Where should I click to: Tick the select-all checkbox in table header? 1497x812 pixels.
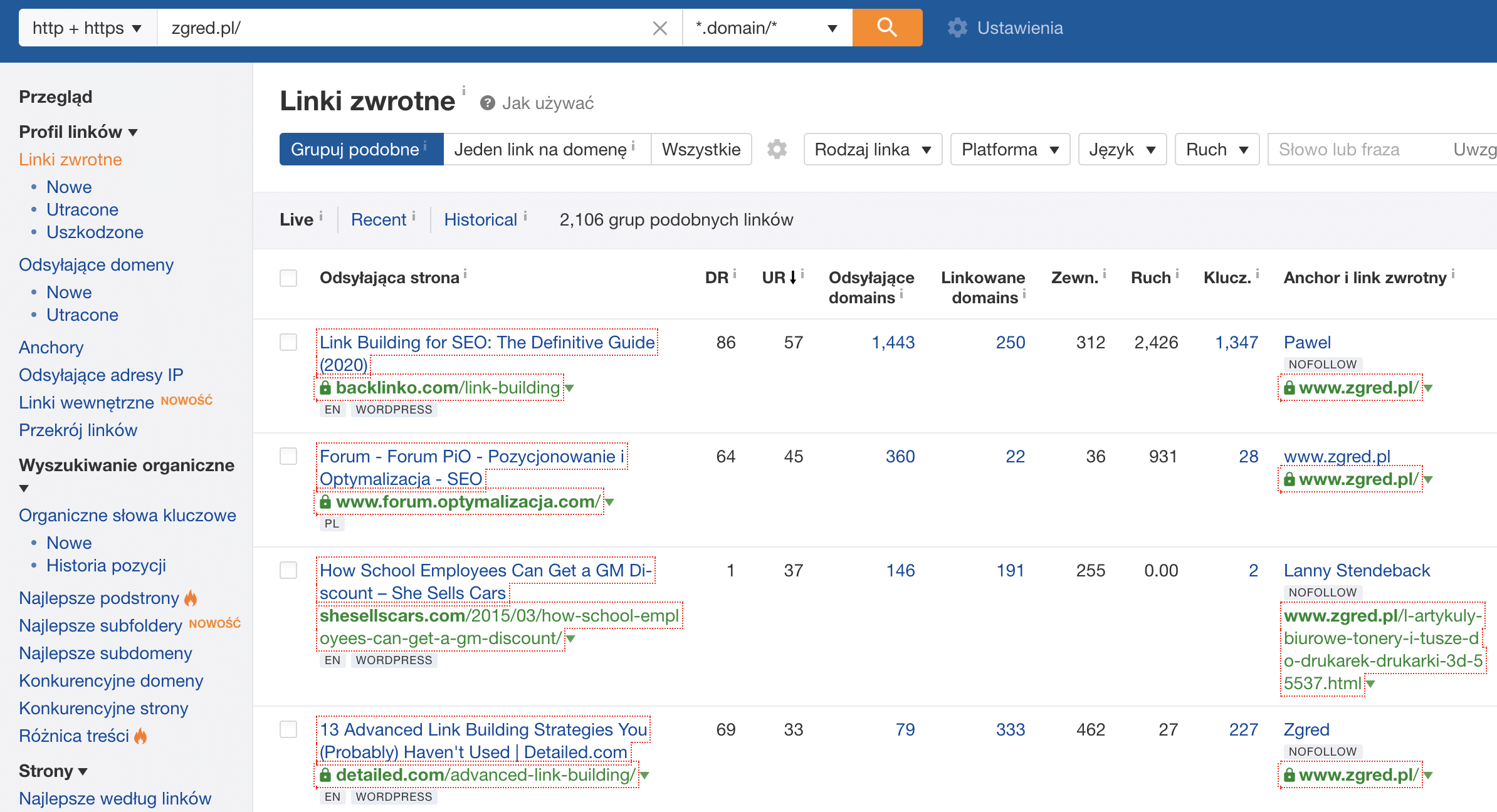tap(288, 278)
